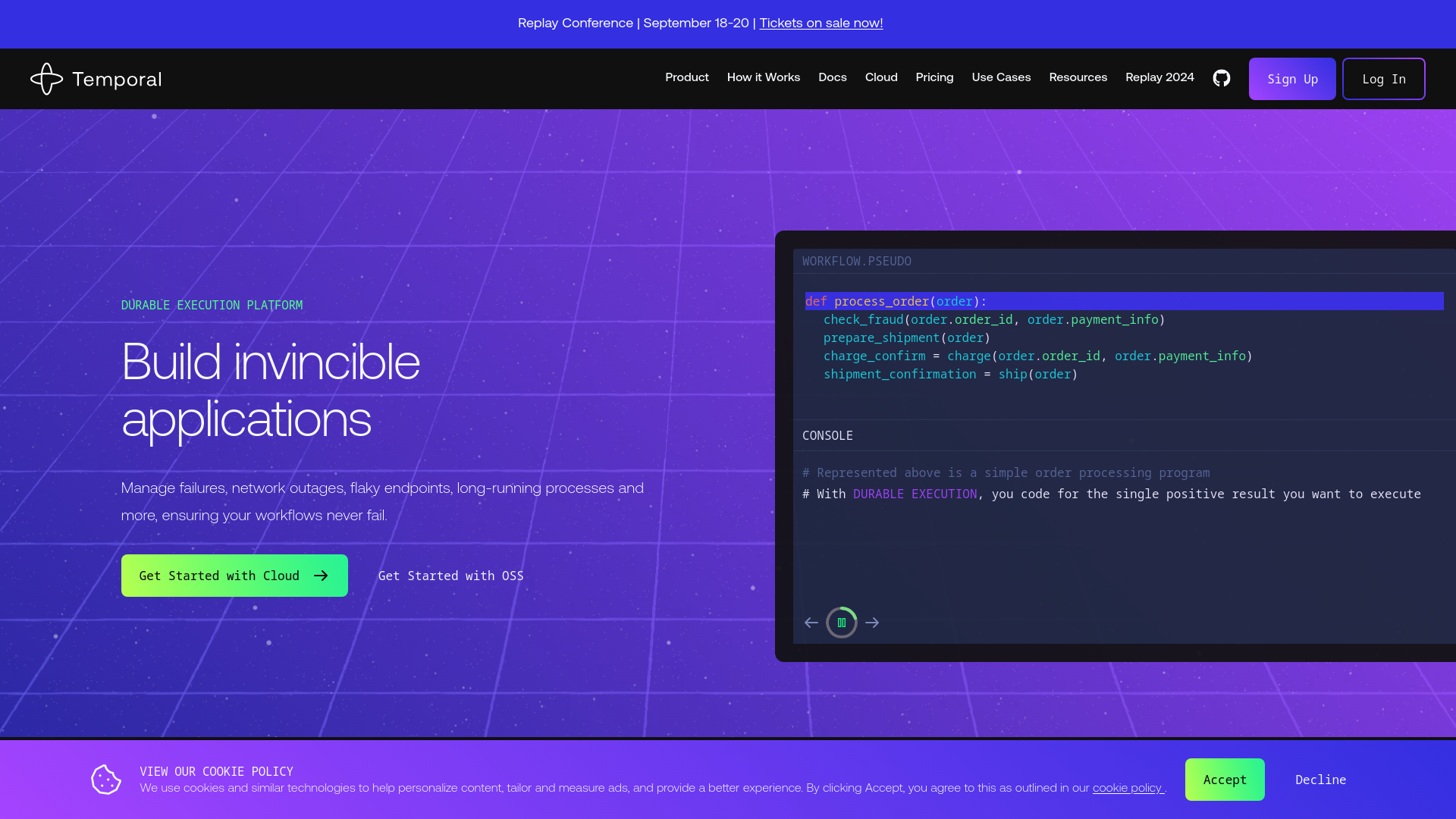Click the WORKFLOW.PSEUDO panel header
Viewport: 1456px width, 819px height.
click(x=857, y=261)
